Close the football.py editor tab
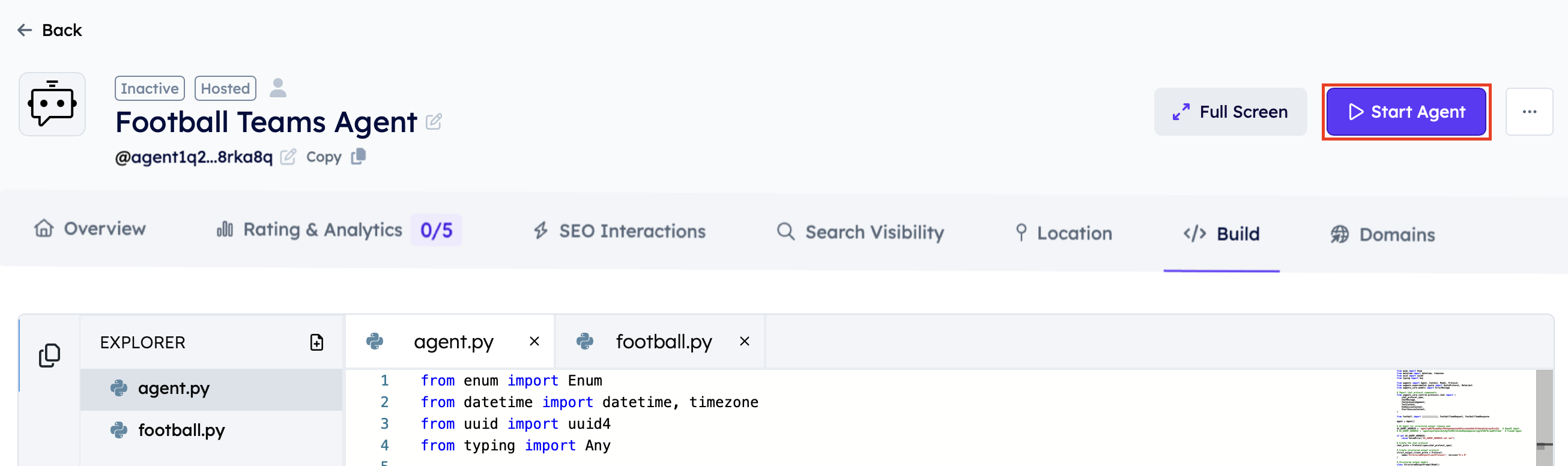Image resolution: width=1568 pixels, height=466 pixels. click(x=744, y=341)
